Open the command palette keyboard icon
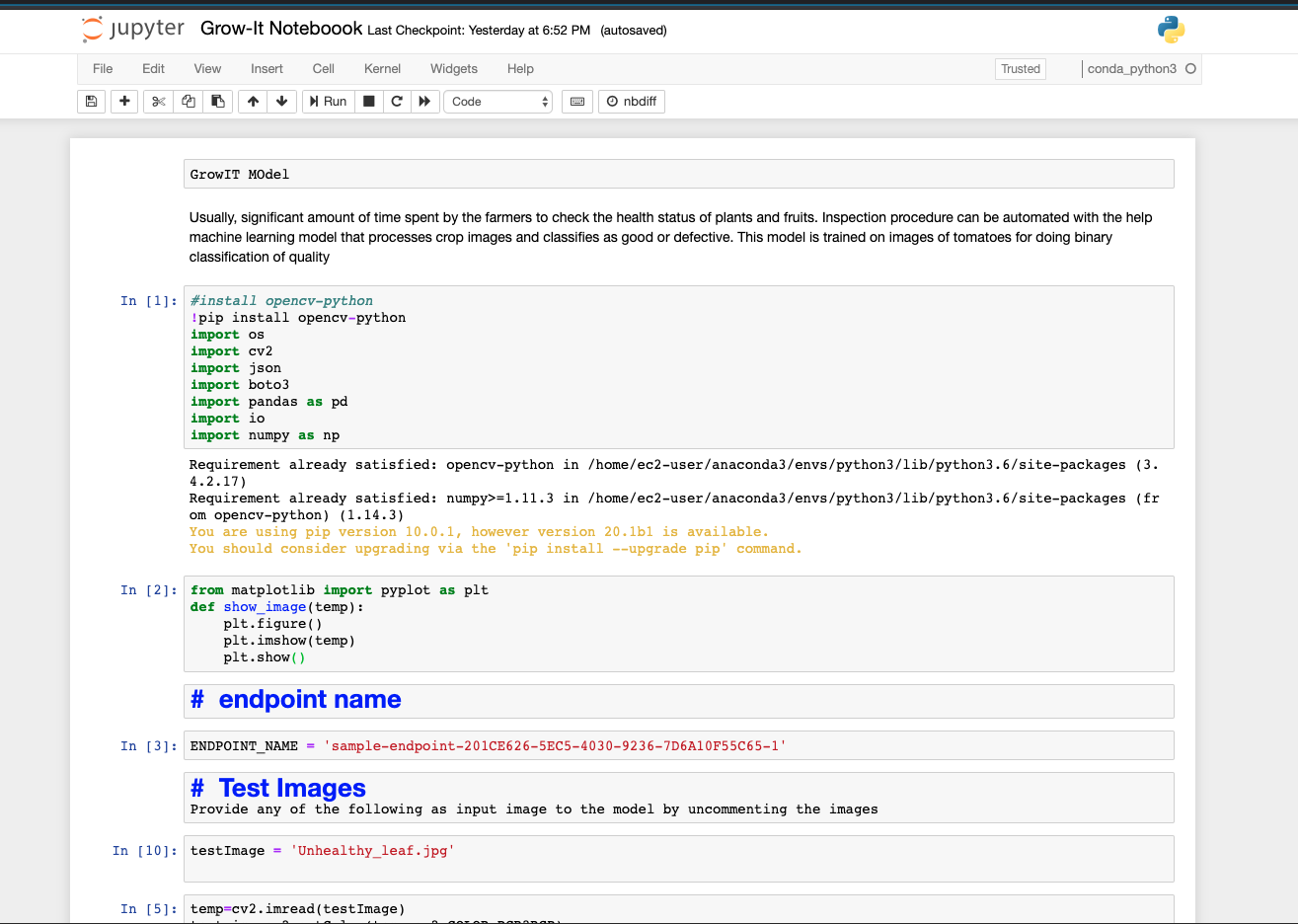 577,102
